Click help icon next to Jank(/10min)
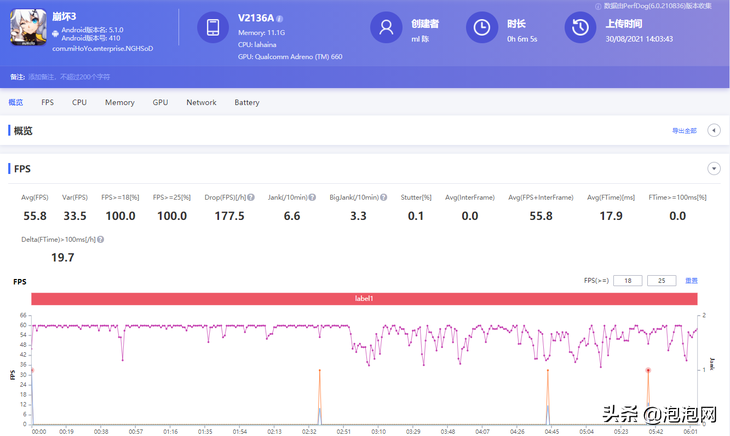 click(x=312, y=197)
